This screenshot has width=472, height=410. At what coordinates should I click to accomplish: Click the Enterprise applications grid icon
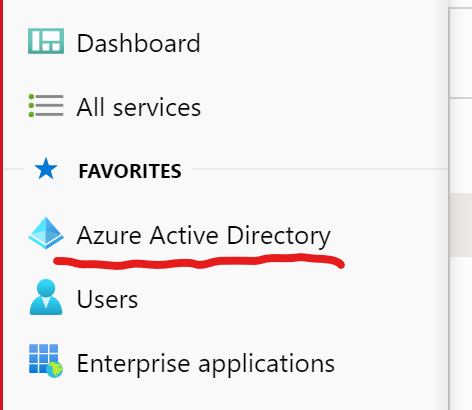tap(46, 361)
